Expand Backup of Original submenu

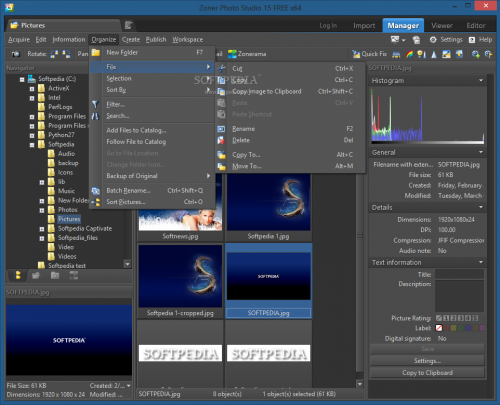152,176
